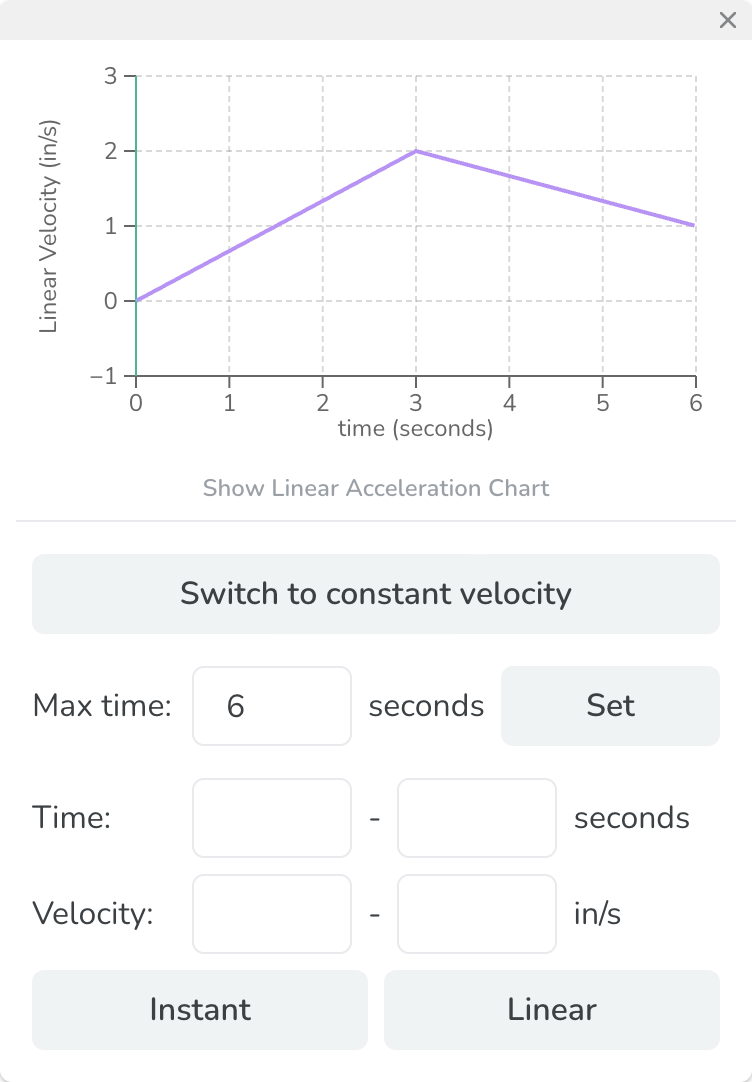Close the velocity chart panel
This screenshot has height=1082, width=752.
pyautogui.click(x=728, y=20)
